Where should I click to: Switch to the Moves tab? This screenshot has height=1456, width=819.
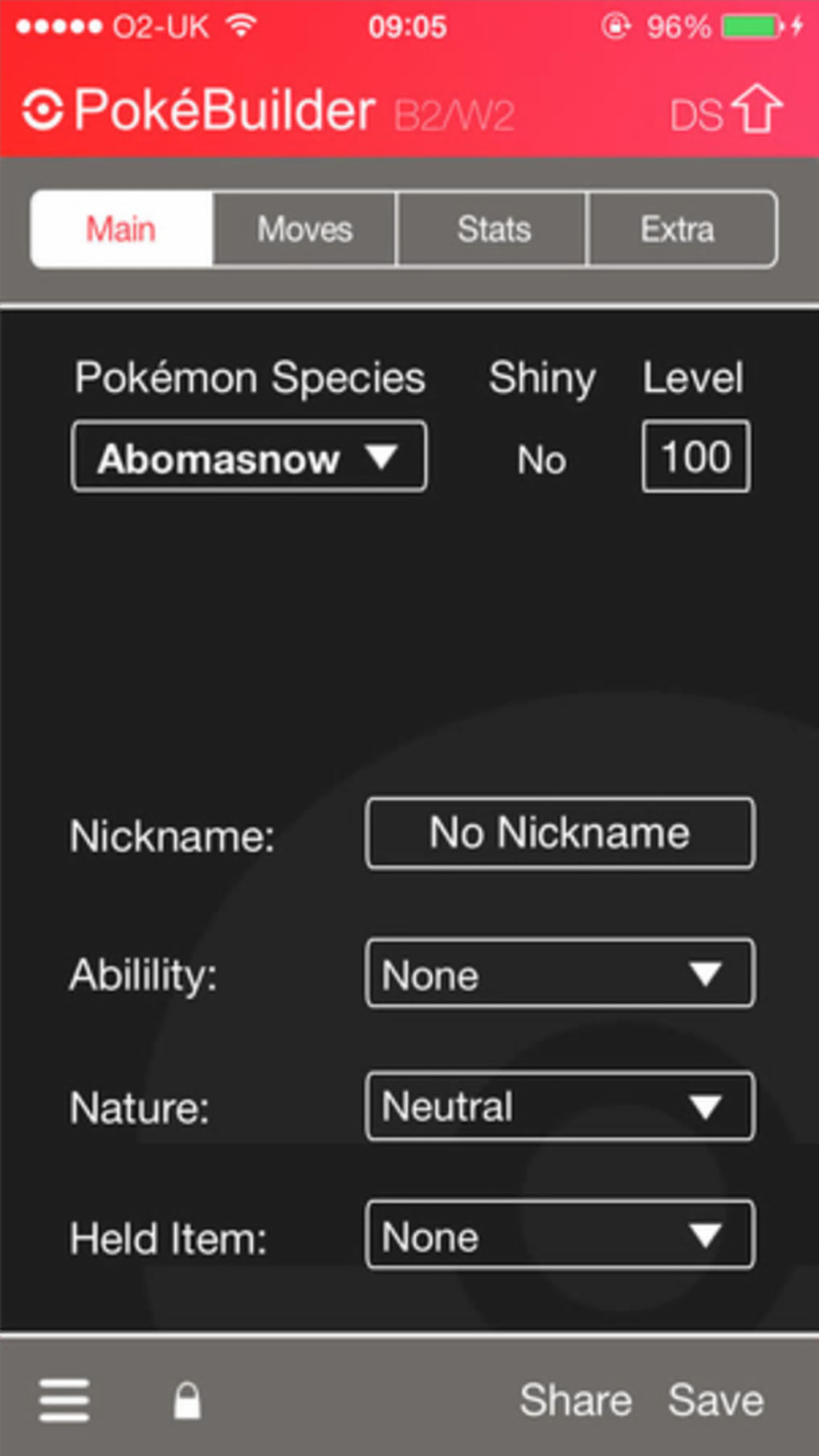tap(305, 229)
